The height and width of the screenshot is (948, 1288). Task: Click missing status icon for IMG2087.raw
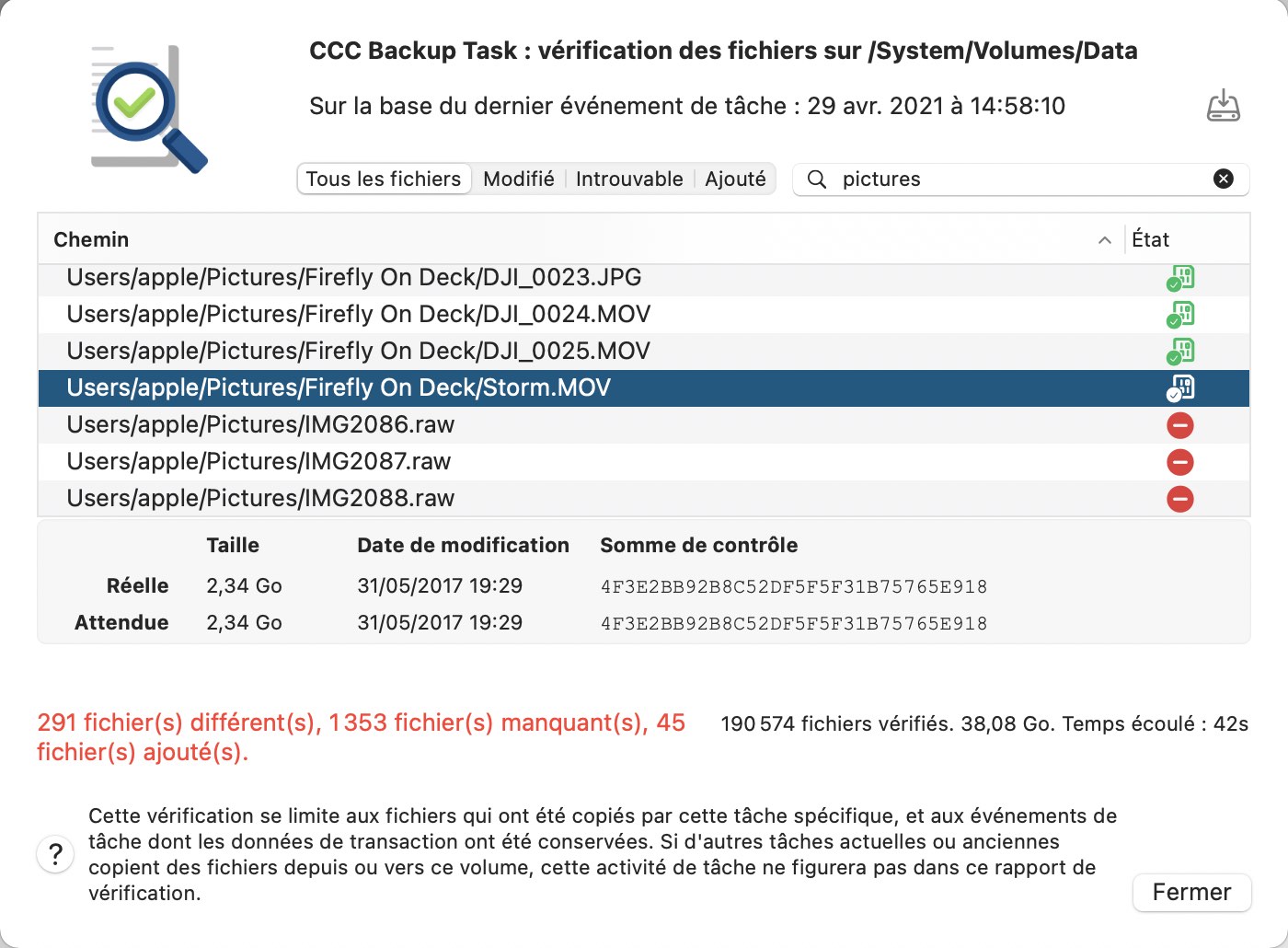click(1180, 462)
